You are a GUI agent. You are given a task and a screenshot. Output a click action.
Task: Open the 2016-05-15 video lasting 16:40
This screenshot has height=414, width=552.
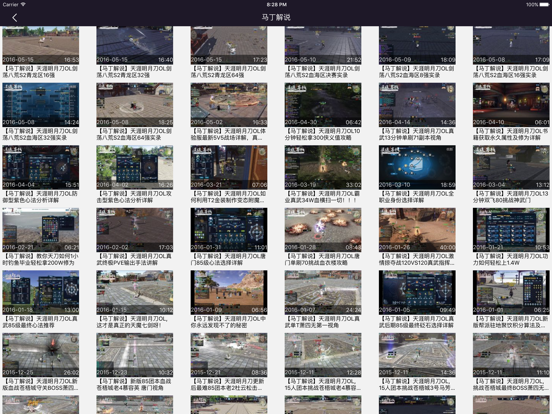[x=135, y=45]
